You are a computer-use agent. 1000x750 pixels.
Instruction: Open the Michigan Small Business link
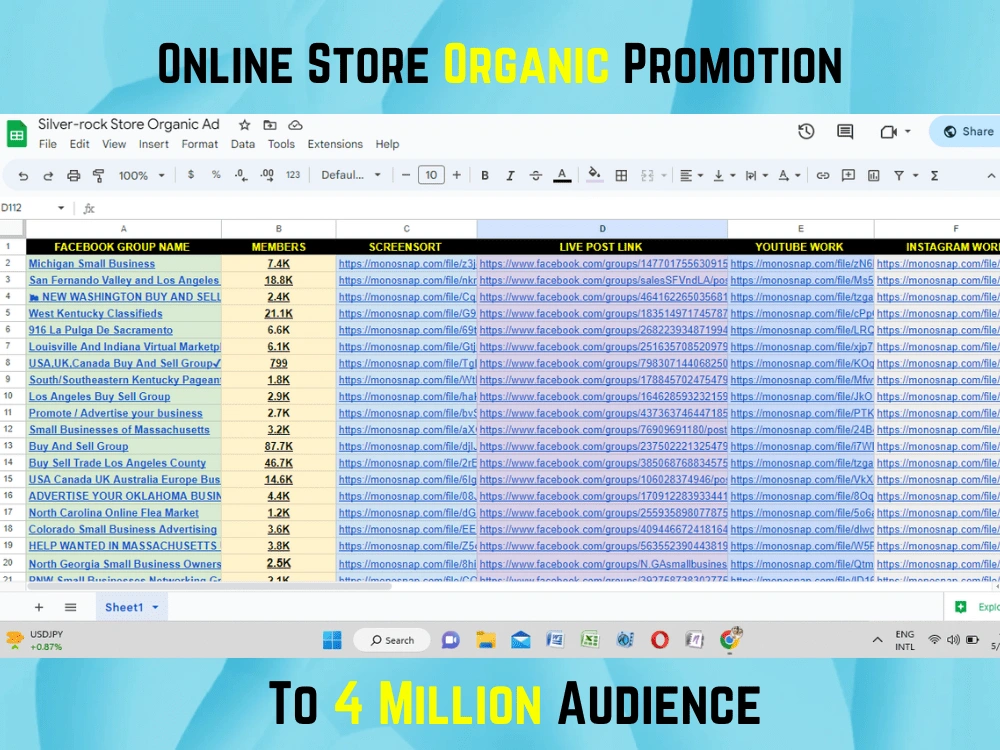point(92,263)
